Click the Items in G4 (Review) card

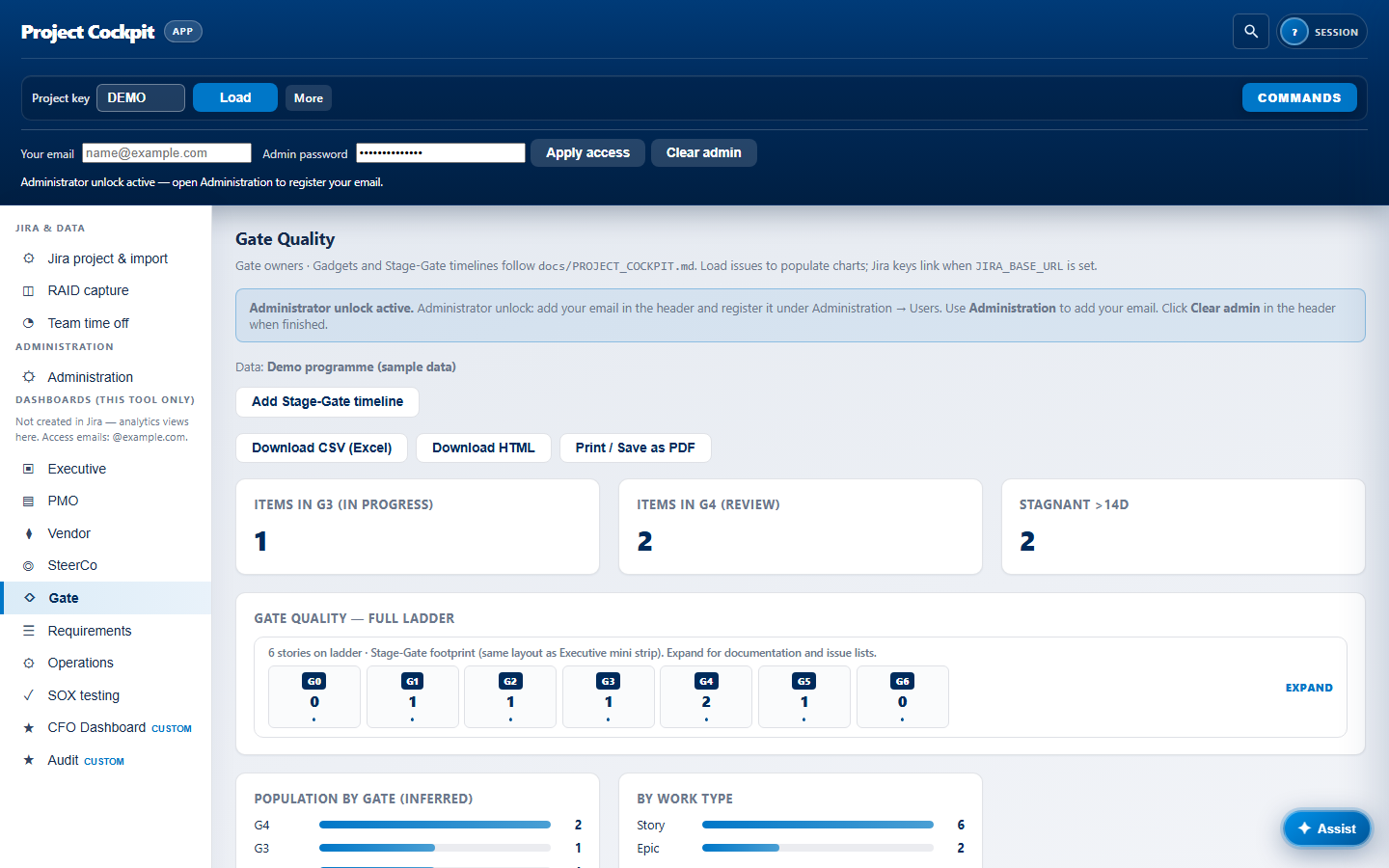[801, 527]
